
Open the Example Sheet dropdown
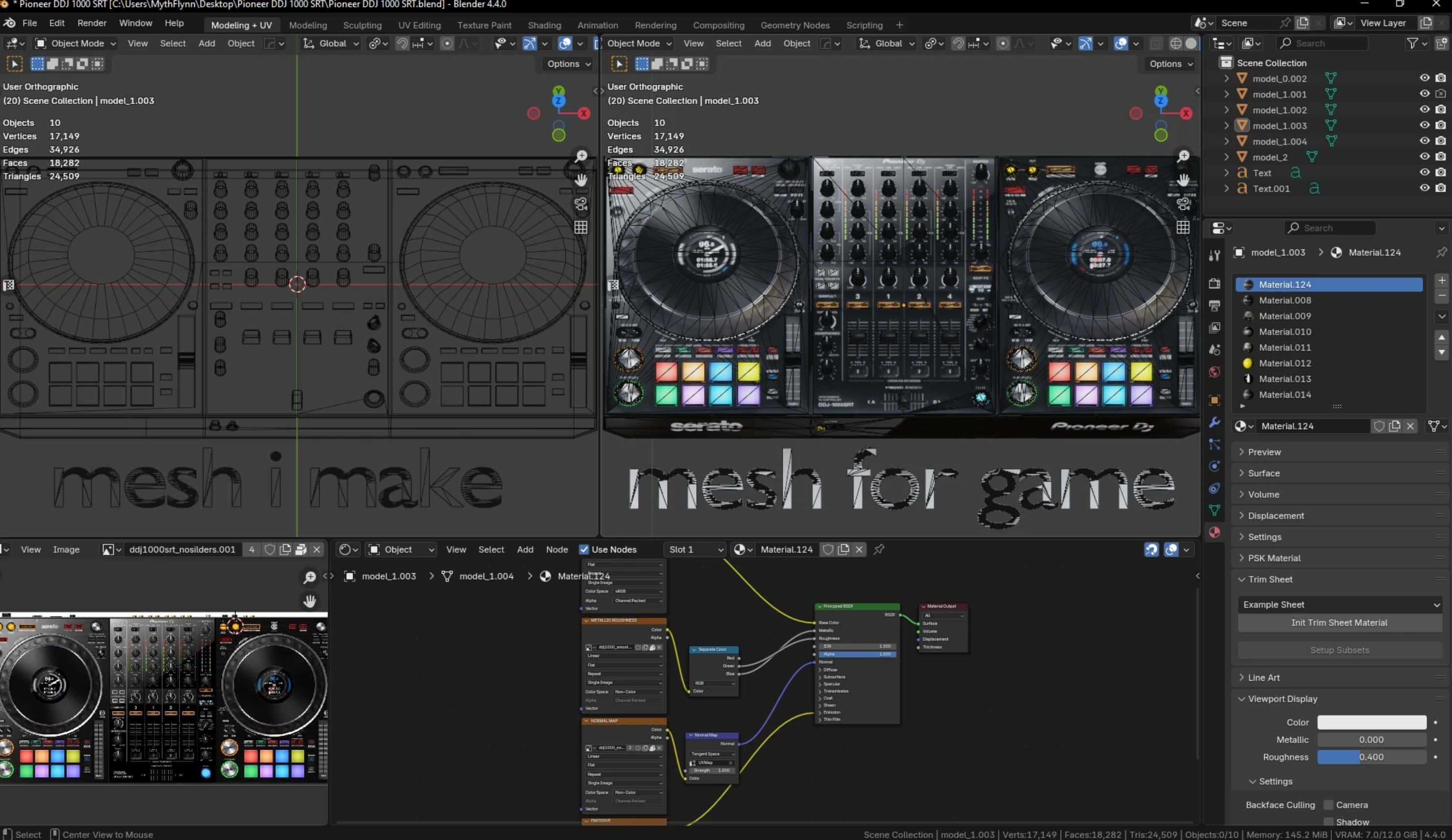[x=1339, y=604]
